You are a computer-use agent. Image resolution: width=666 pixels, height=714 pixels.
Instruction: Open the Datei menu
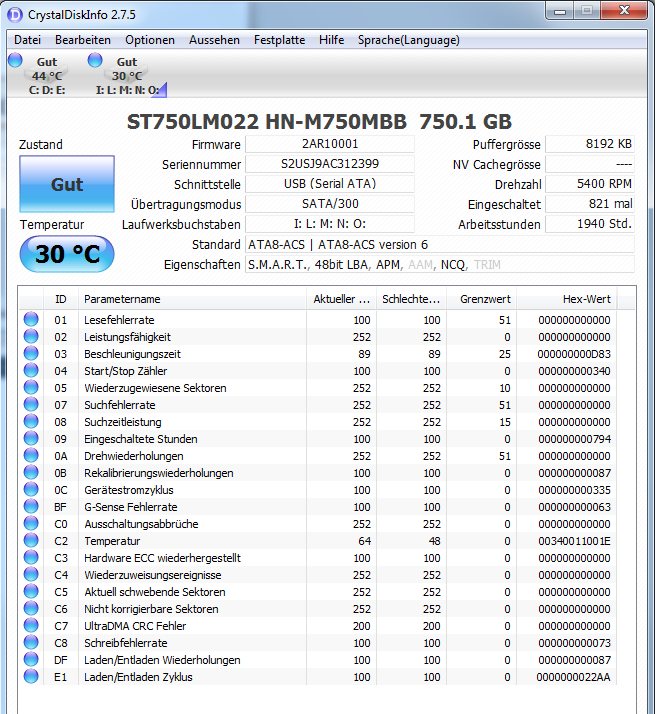pyautogui.click(x=27, y=40)
